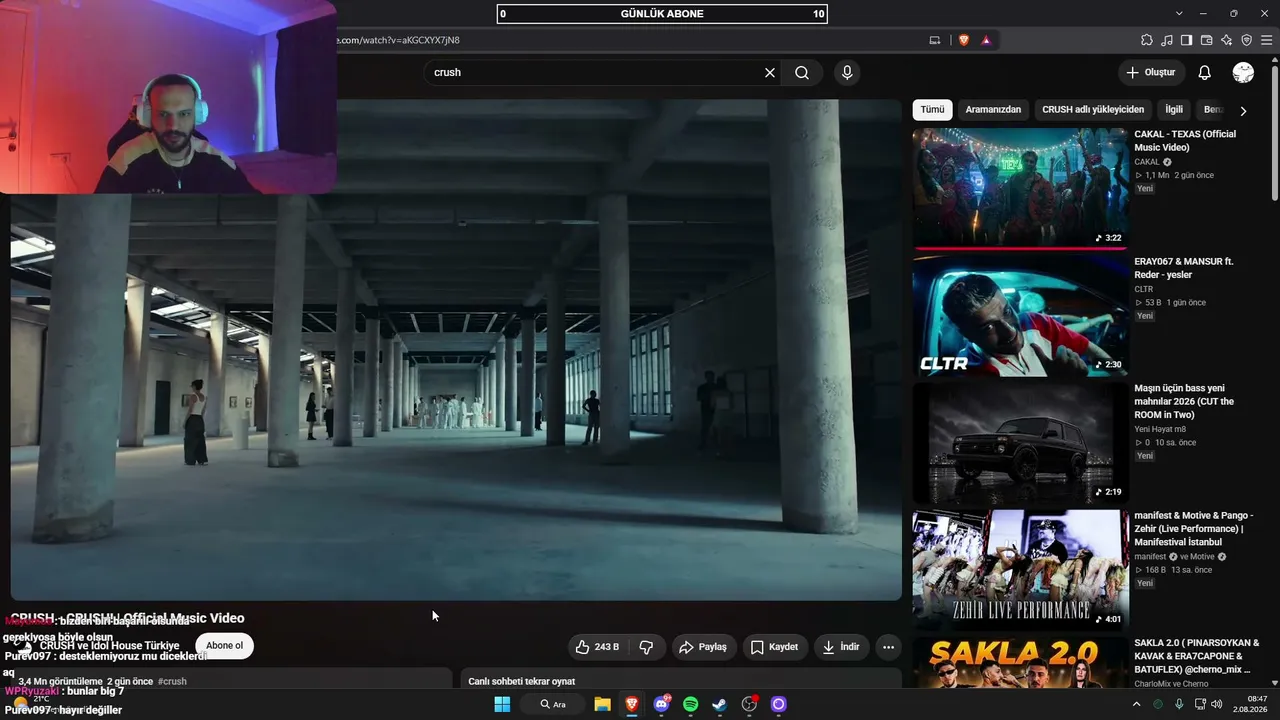Open the media control music note icon
This screenshot has height=720, width=1280.
click(1167, 40)
